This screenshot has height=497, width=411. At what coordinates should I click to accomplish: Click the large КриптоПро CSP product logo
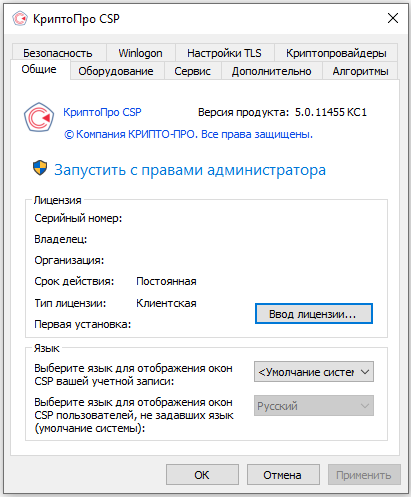pyautogui.click(x=39, y=117)
